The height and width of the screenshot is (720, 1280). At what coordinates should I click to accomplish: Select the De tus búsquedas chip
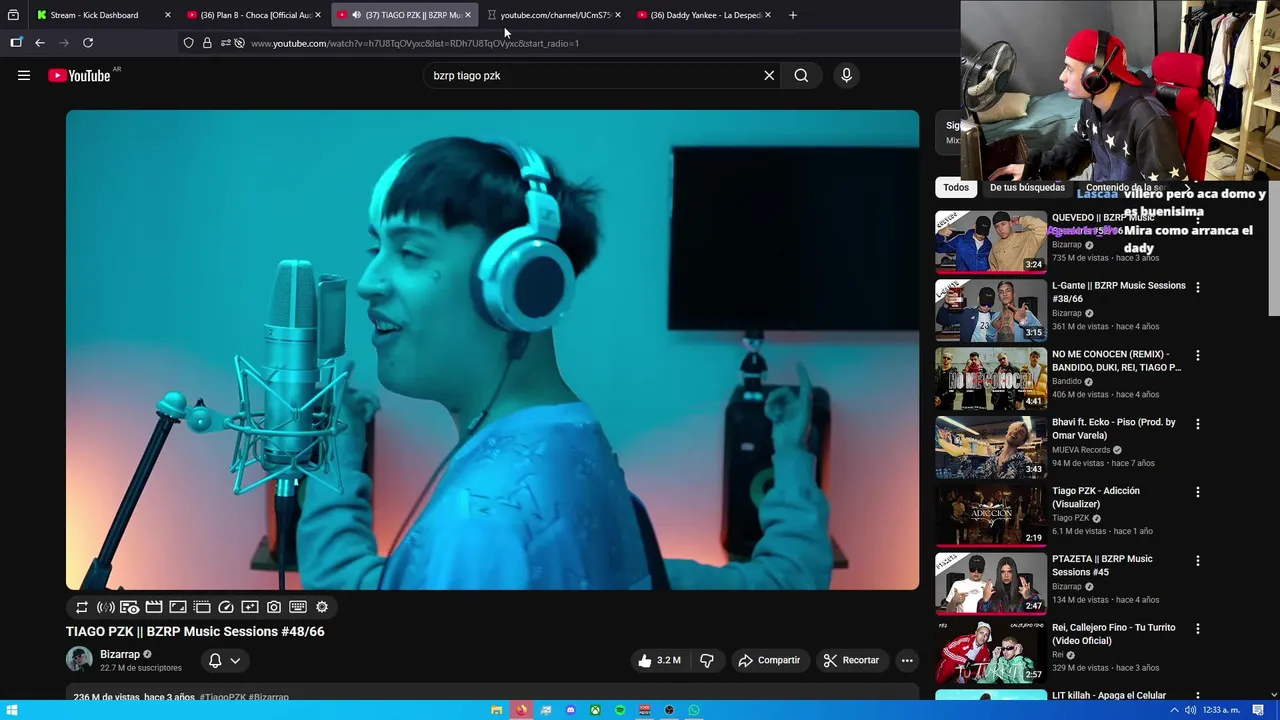point(1027,187)
